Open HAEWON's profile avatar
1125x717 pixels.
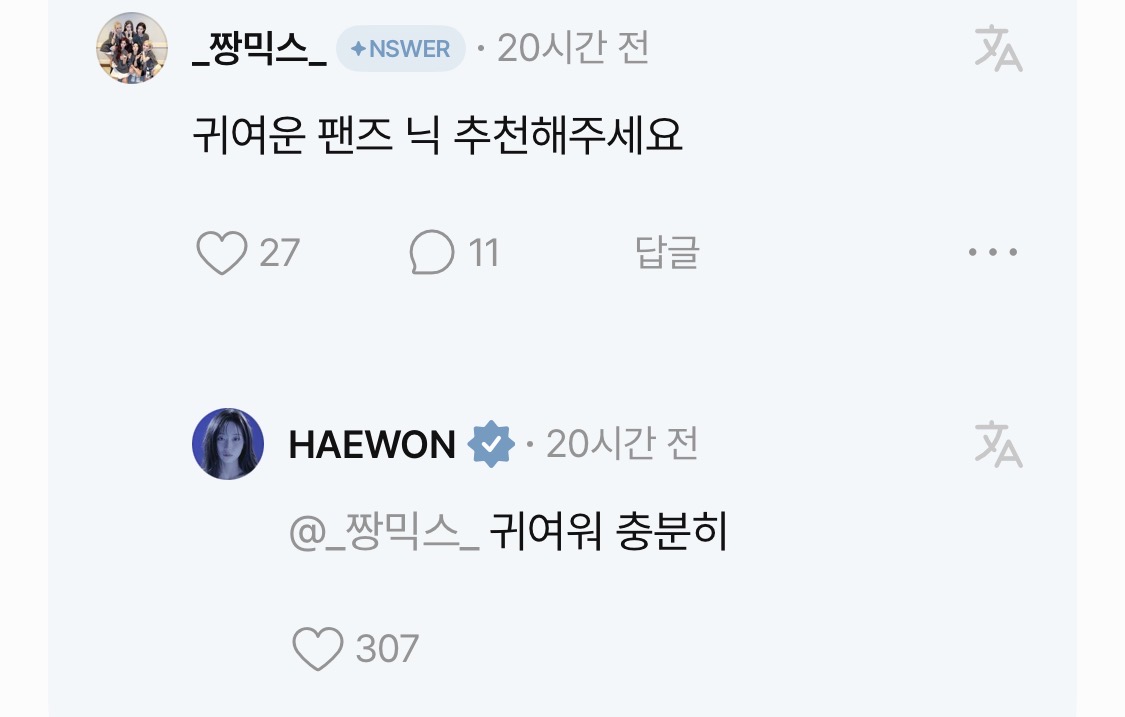pyautogui.click(x=228, y=444)
